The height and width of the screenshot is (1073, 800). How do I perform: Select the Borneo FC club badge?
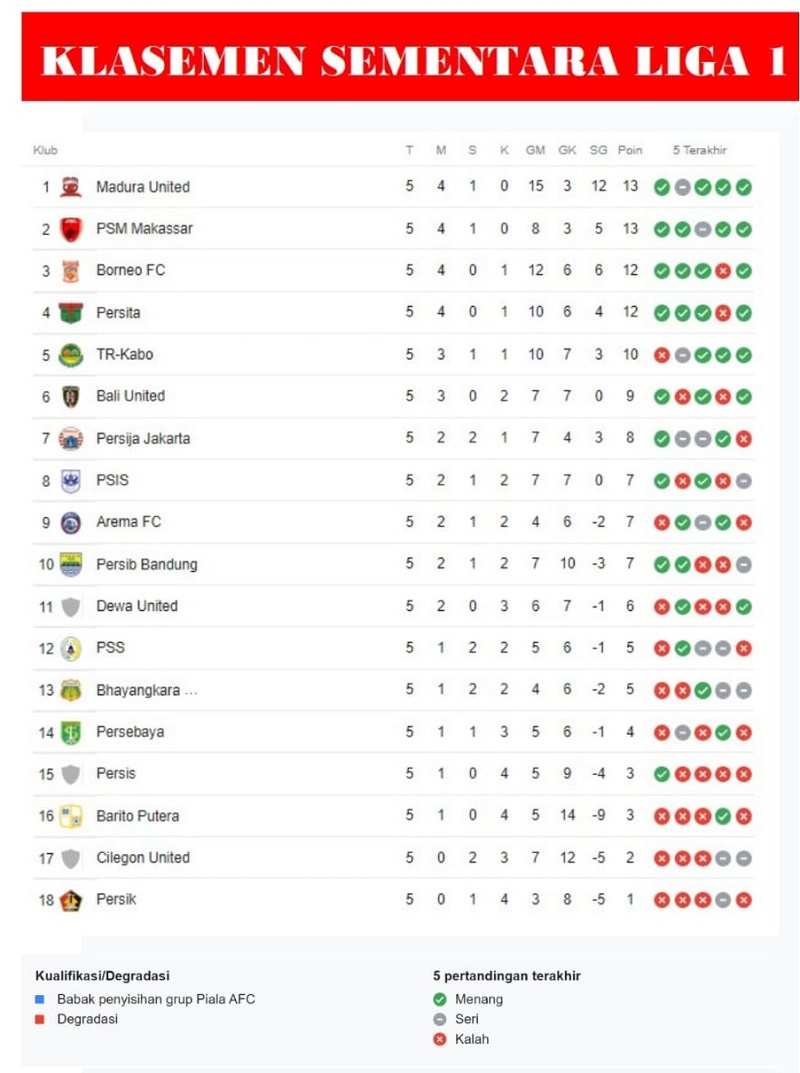tap(70, 271)
